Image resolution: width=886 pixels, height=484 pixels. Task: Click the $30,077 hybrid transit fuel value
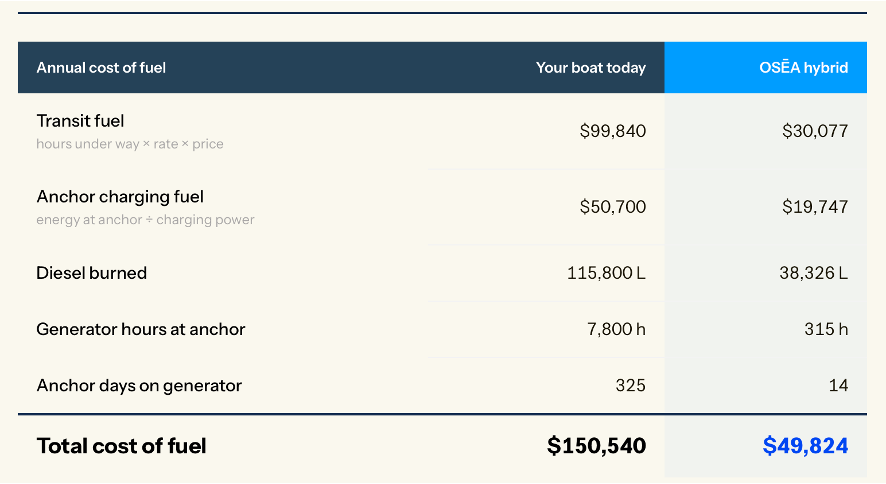[x=815, y=131]
